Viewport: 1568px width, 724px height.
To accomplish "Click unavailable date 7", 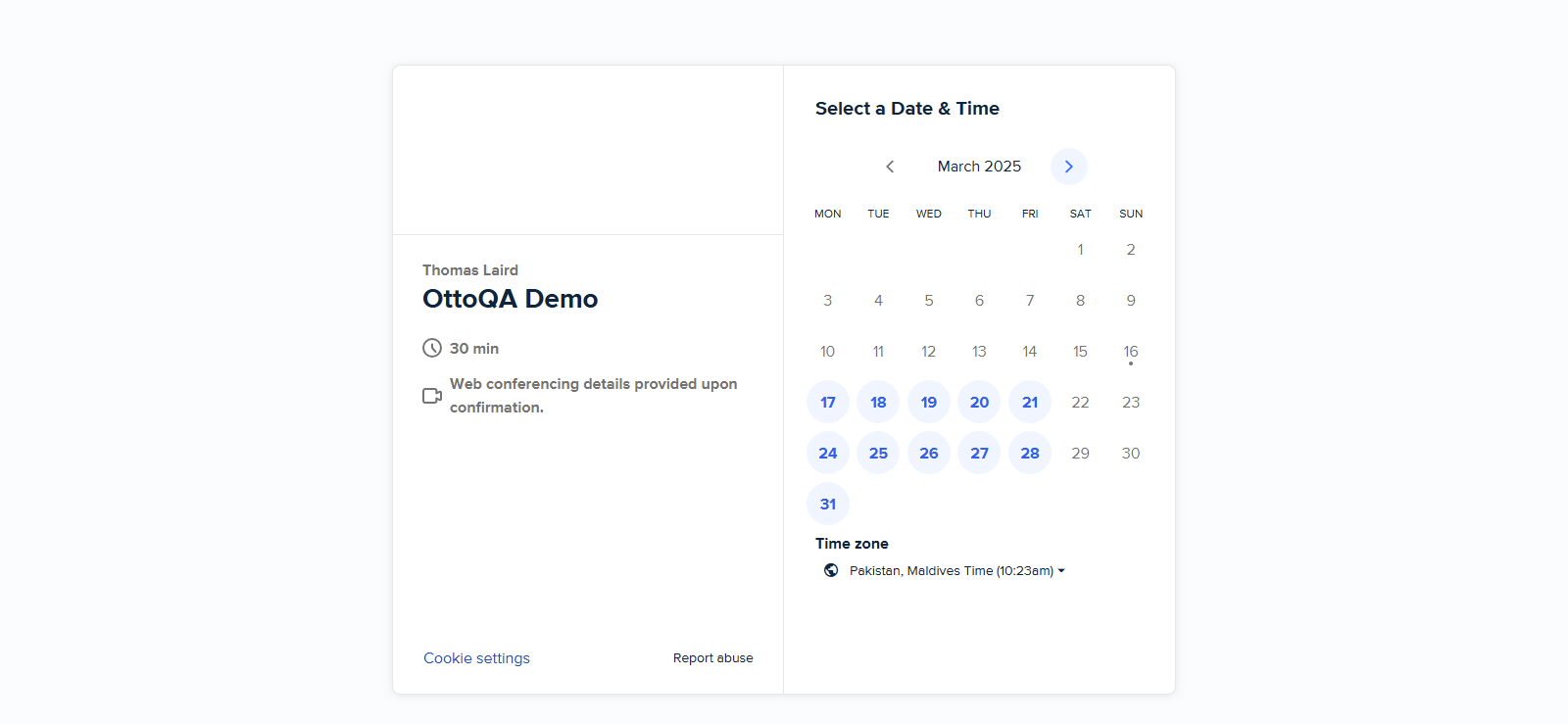I will (1030, 300).
